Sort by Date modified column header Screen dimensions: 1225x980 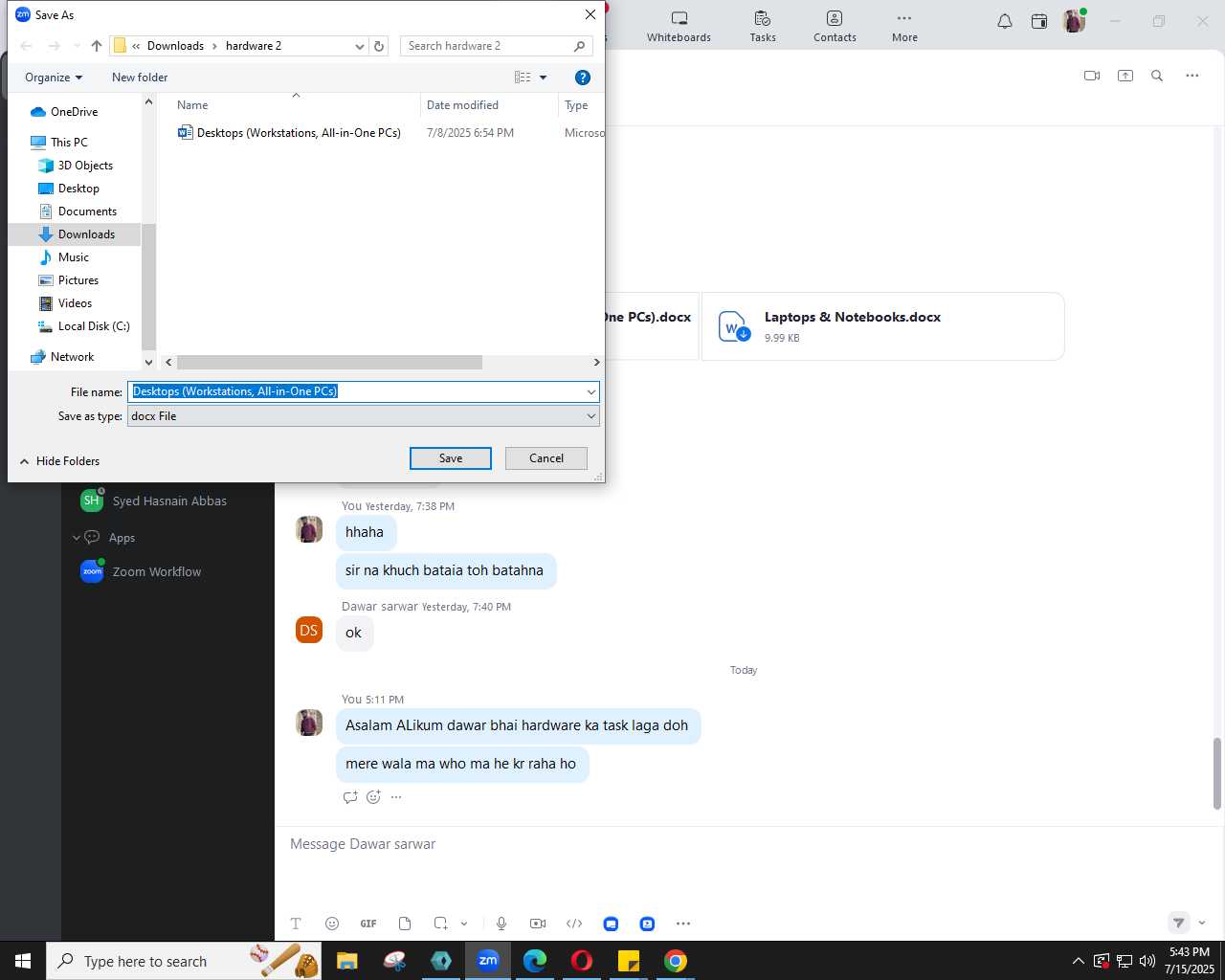(462, 105)
